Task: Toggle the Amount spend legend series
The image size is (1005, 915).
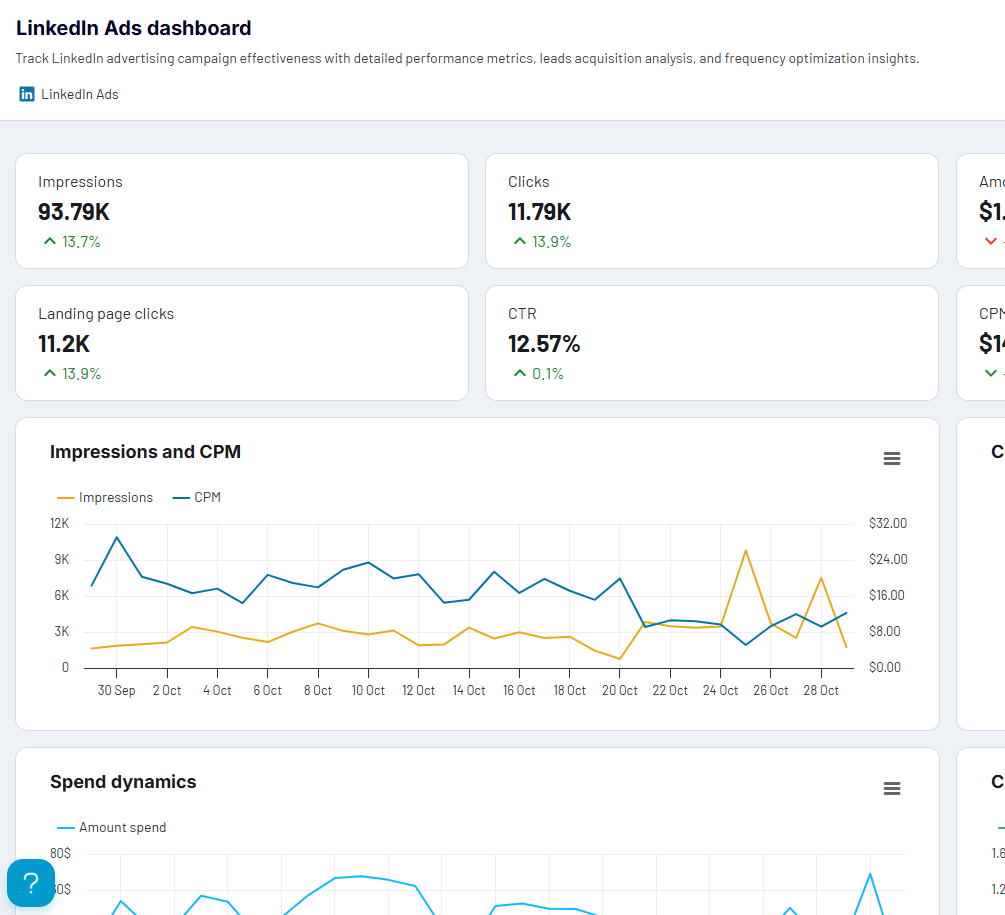Action: (112, 827)
